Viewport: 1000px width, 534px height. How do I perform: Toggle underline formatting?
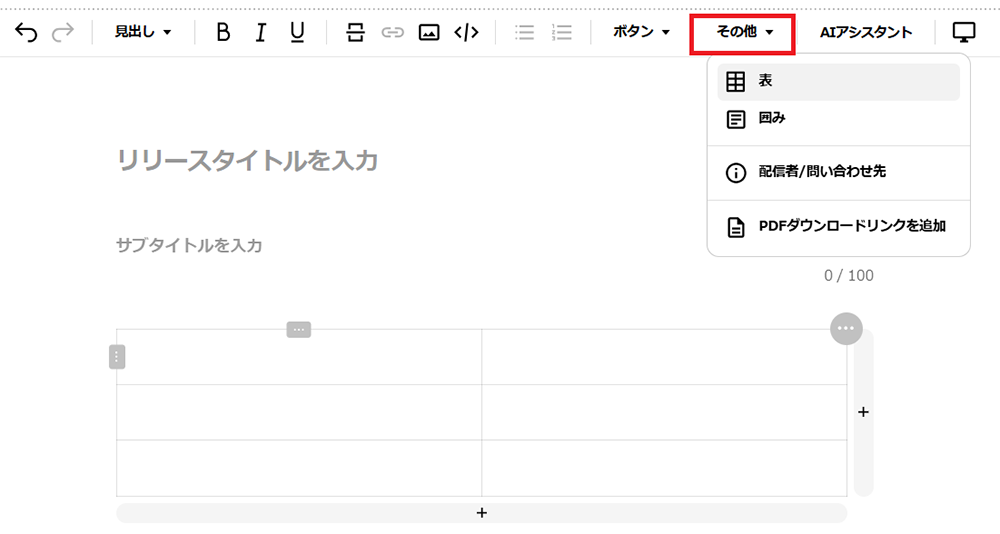pos(297,33)
